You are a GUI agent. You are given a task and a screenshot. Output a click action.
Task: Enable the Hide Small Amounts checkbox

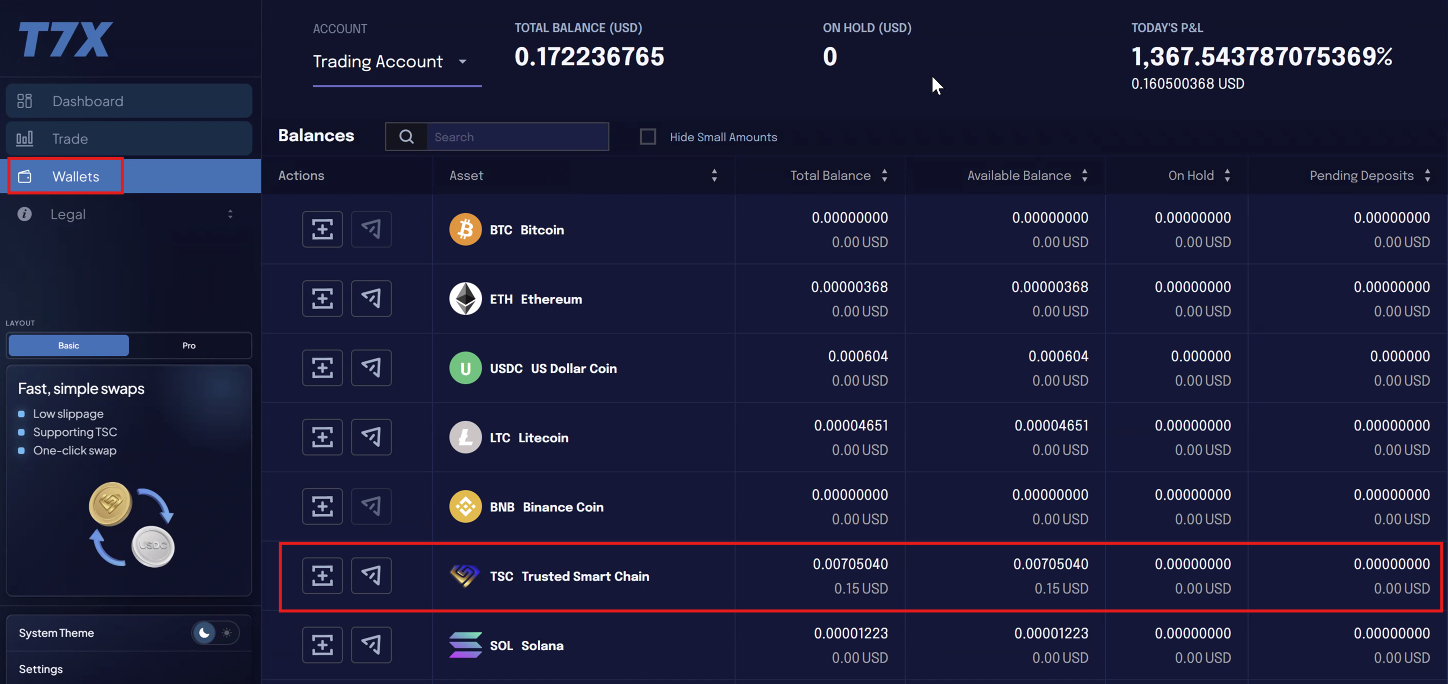(x=648, y=137)
